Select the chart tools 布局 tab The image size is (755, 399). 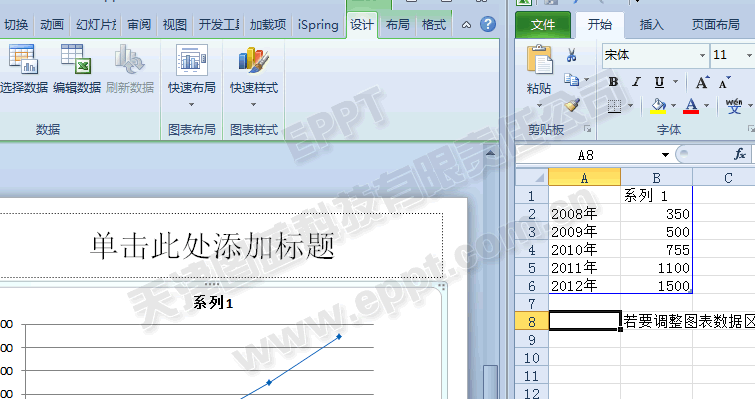(397, 25)
